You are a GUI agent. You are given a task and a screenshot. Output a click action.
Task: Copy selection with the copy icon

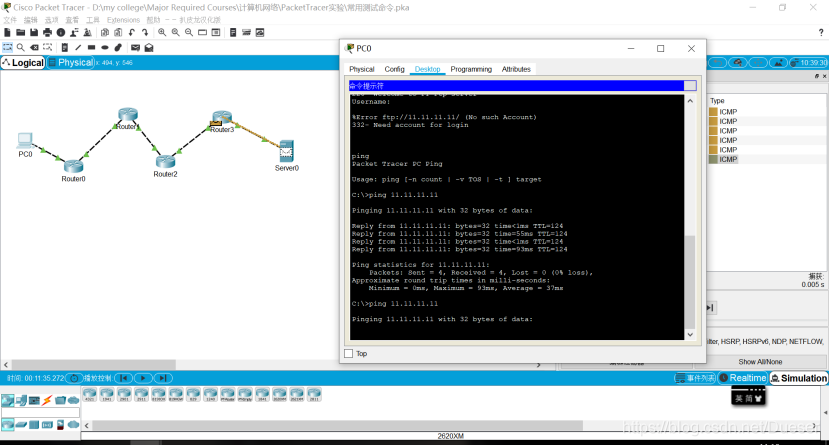105,33
